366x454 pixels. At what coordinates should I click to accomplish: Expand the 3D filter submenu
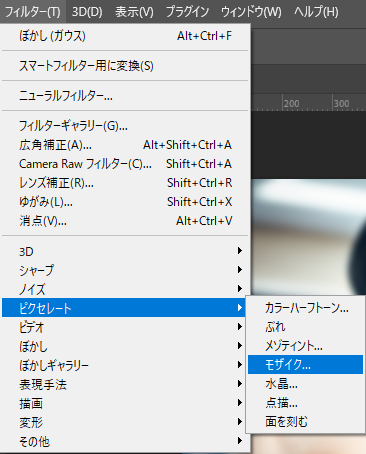pos(125,251)
